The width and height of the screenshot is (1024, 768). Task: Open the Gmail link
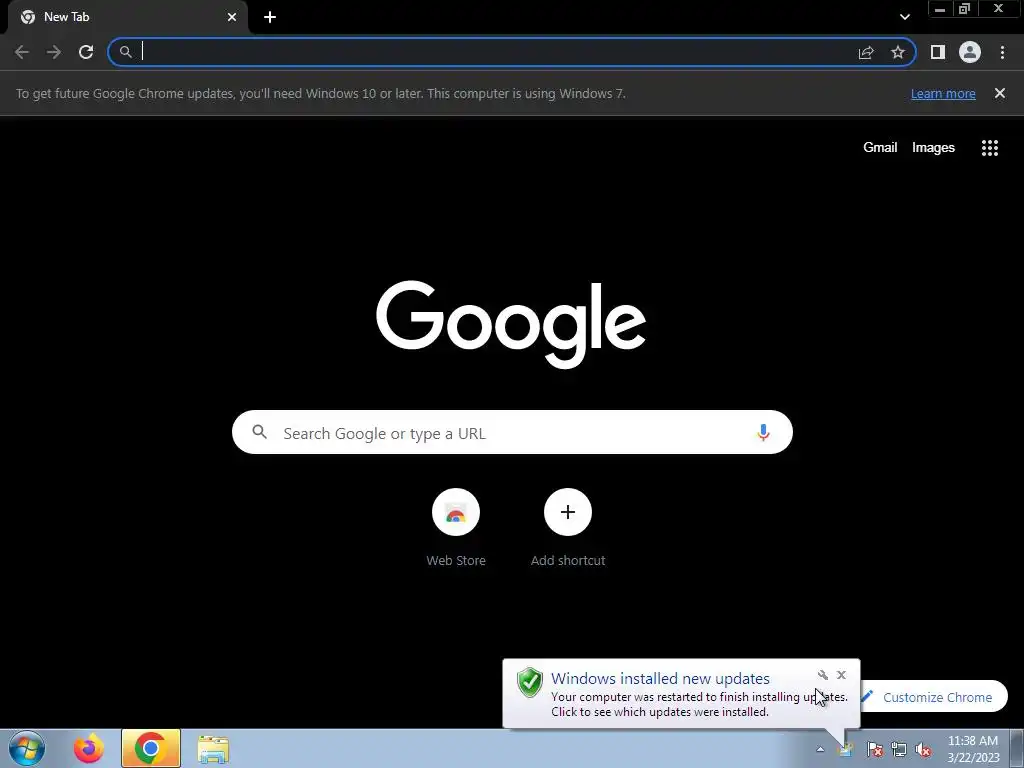[x=880, y=148]
